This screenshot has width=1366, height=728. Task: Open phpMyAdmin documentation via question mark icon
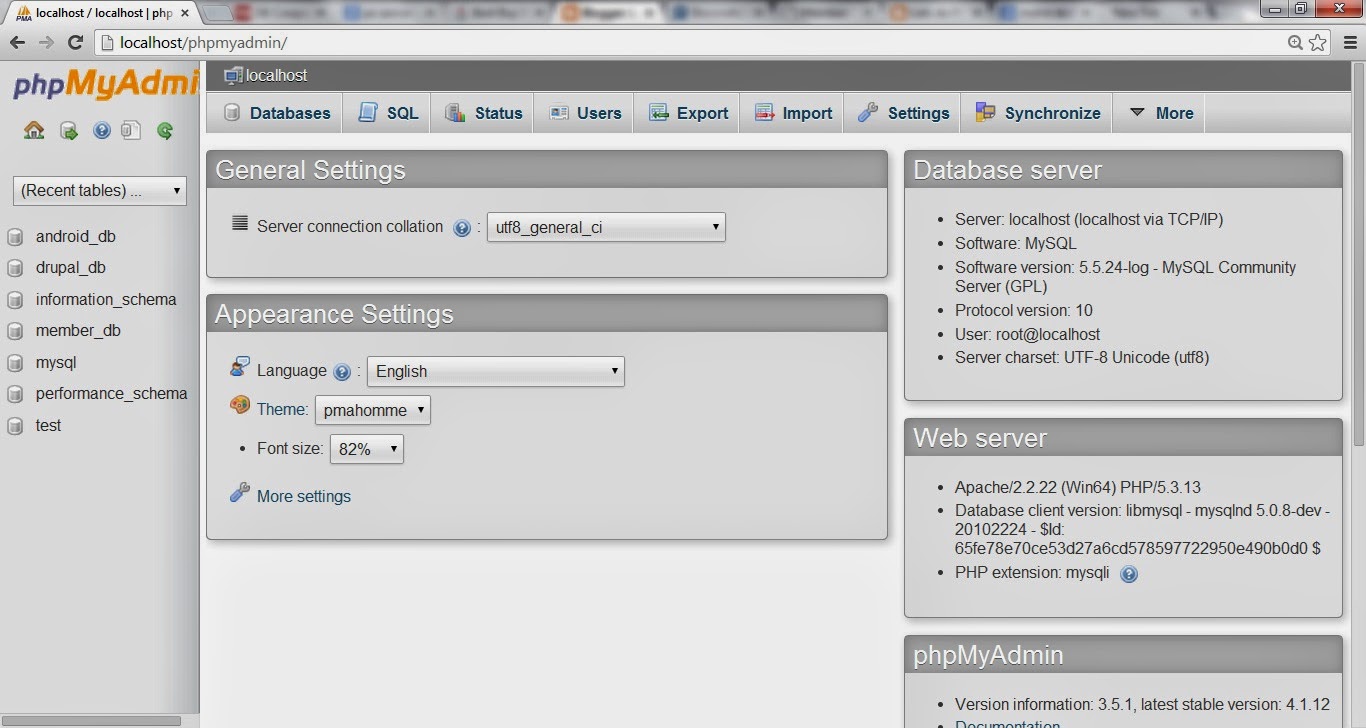point(100,130)
